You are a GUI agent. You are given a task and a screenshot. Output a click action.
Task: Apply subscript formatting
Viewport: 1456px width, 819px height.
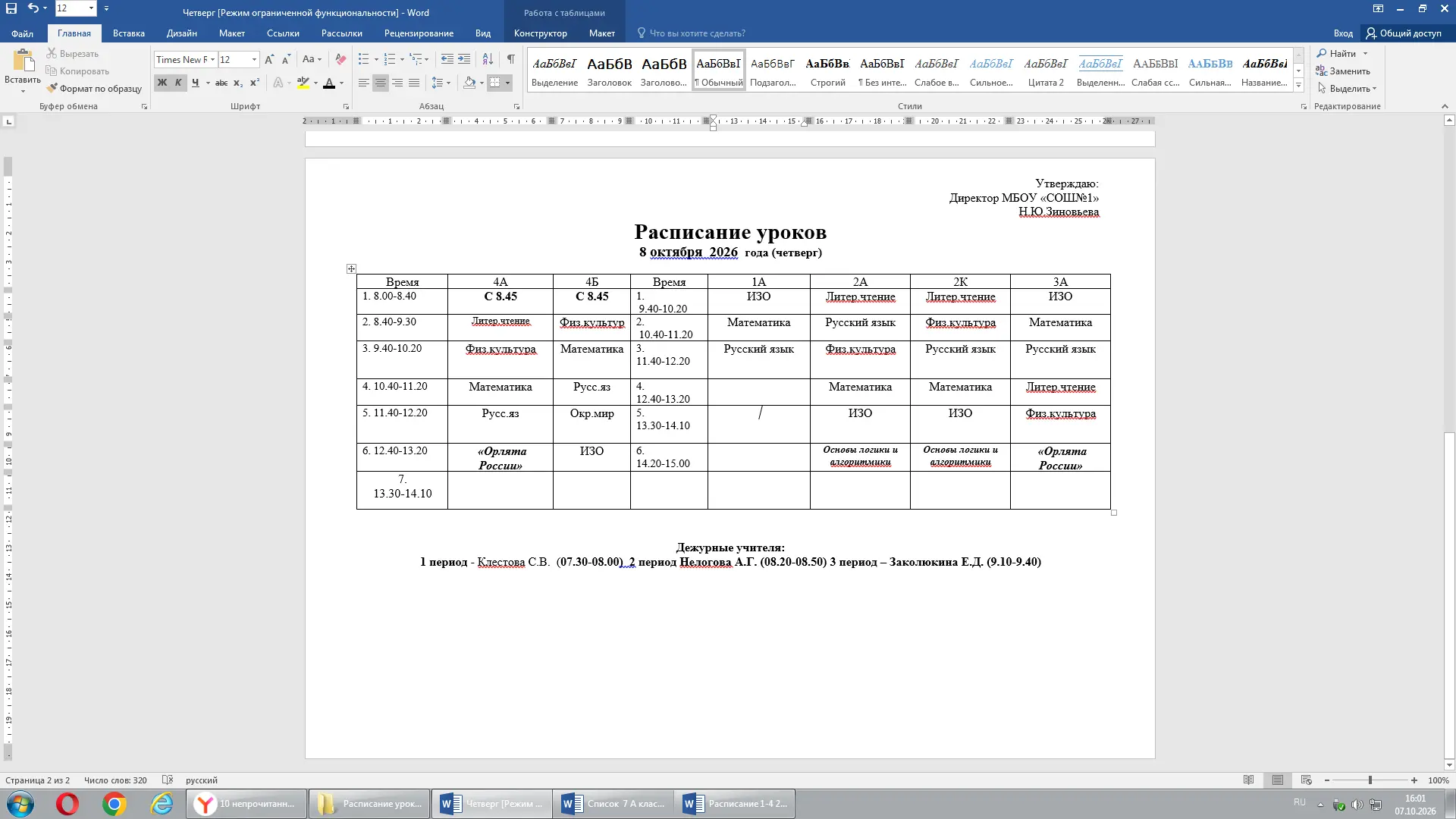click(x=238, y=83)
